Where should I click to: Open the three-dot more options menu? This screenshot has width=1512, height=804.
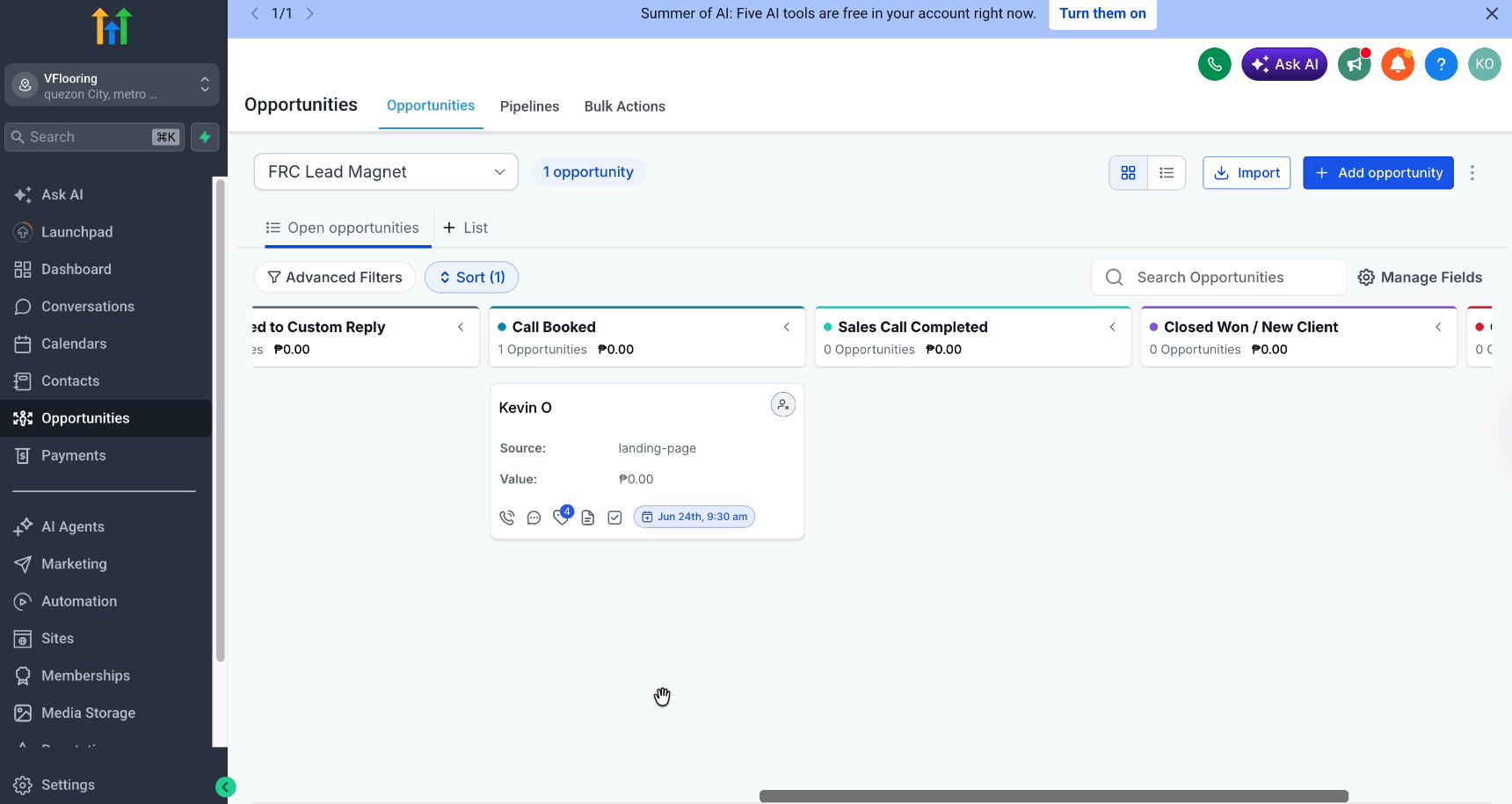[x=1472, y=173]
